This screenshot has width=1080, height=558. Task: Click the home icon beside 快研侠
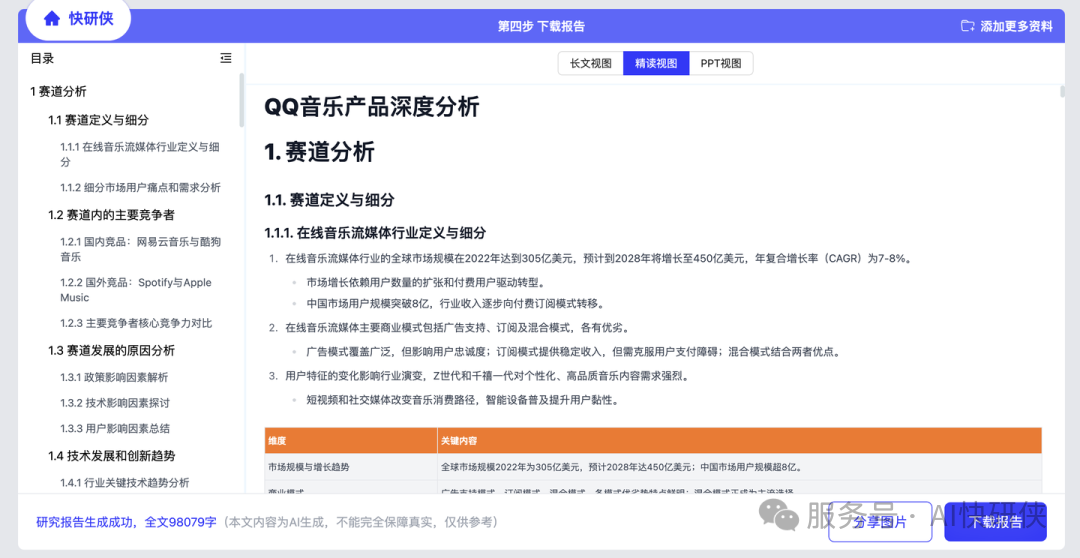(52, 19)
